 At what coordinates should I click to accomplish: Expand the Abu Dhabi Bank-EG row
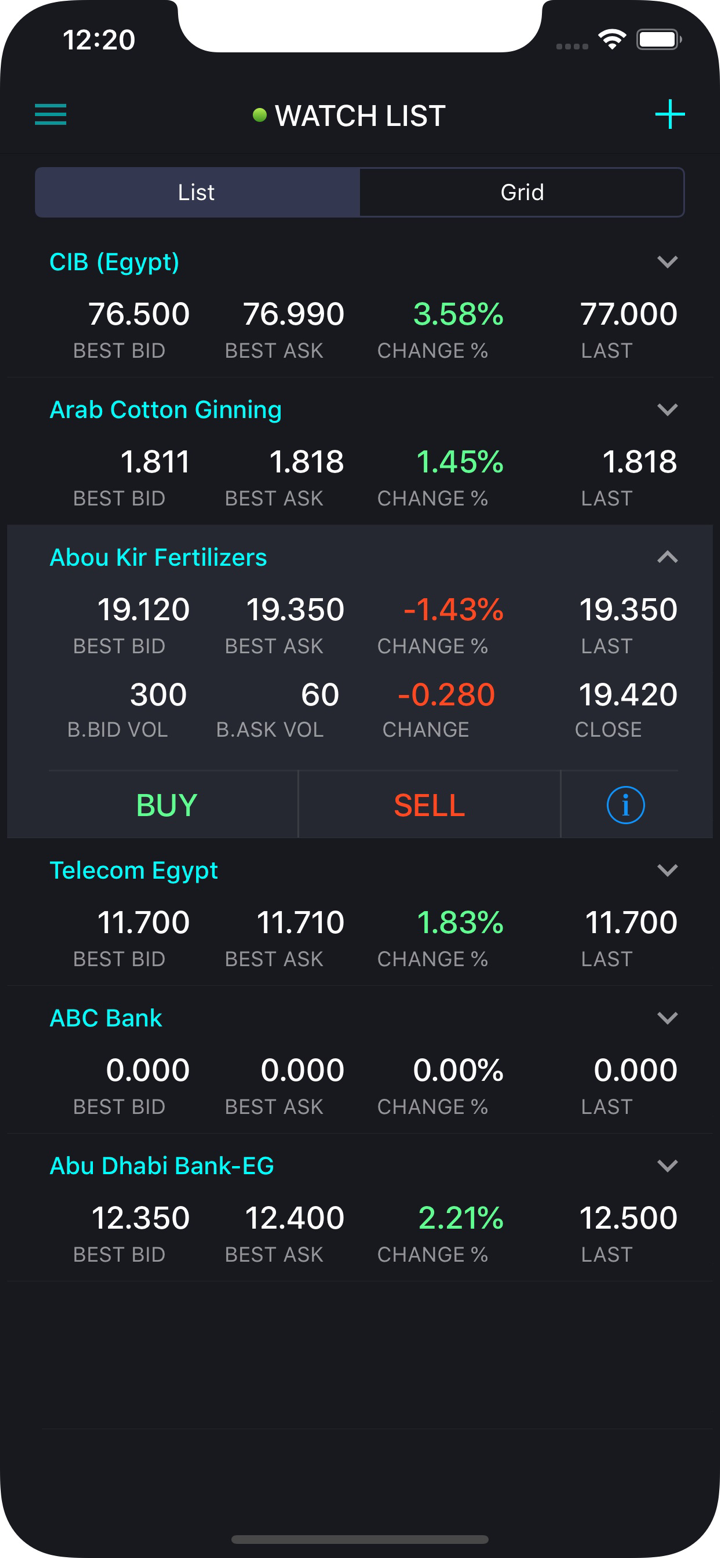pos(668,1166)
